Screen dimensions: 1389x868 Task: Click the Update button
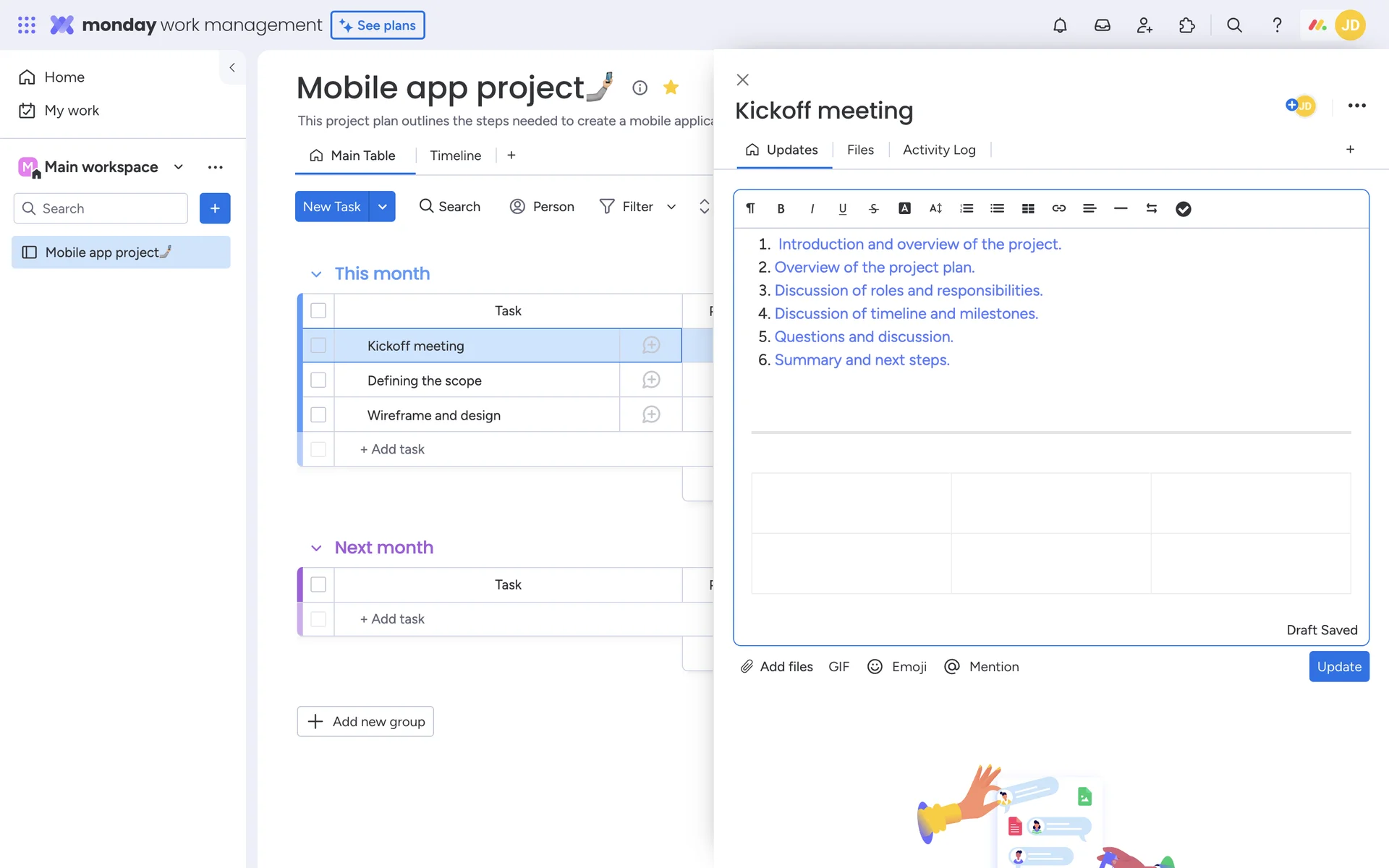[1338, 666]
